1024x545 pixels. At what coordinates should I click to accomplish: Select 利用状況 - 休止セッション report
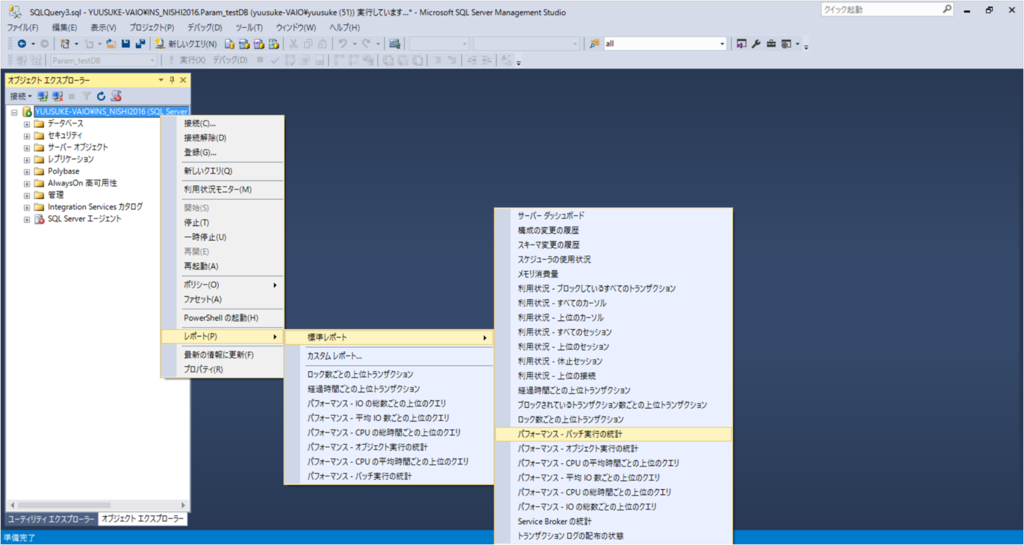[614, 361]
